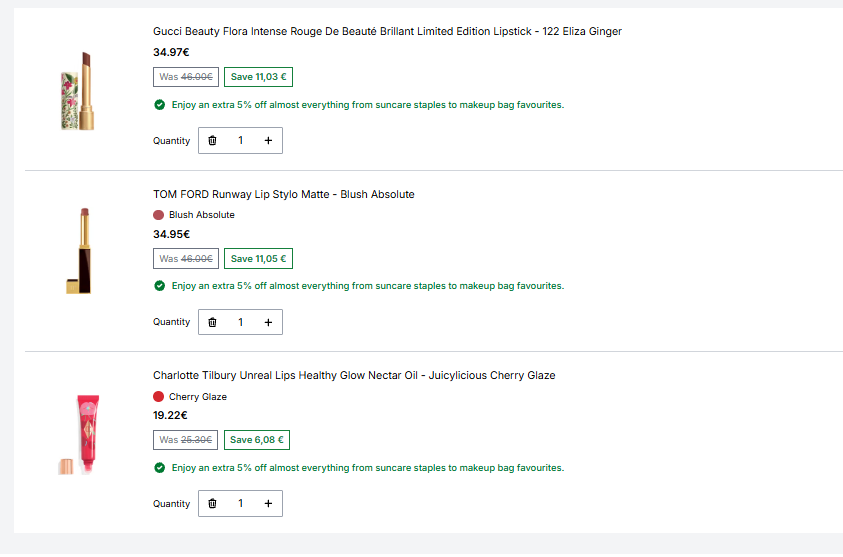This screenshot has height=557, width=843.
Task: View the TOM FORD lipstick product image
Action: tap(80, 251)
